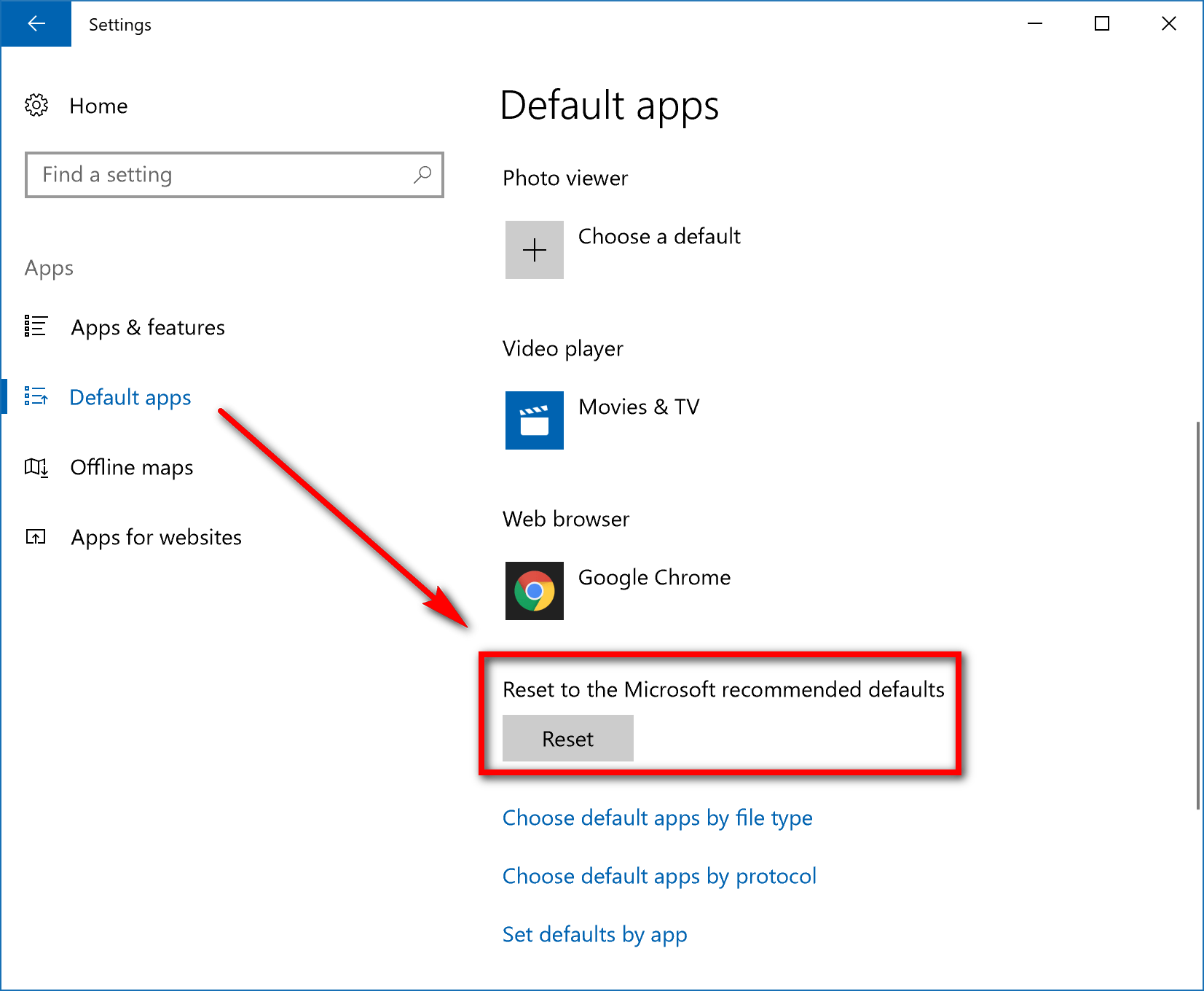
Task: Click the Movies & TV video player icon
Action: 534,421
